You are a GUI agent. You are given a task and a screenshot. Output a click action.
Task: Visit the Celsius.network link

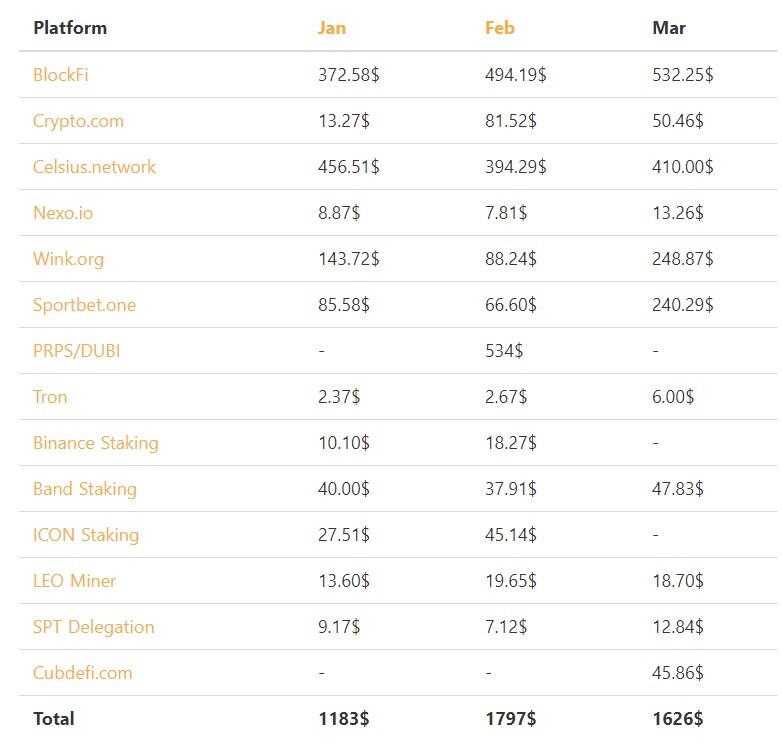94,167
